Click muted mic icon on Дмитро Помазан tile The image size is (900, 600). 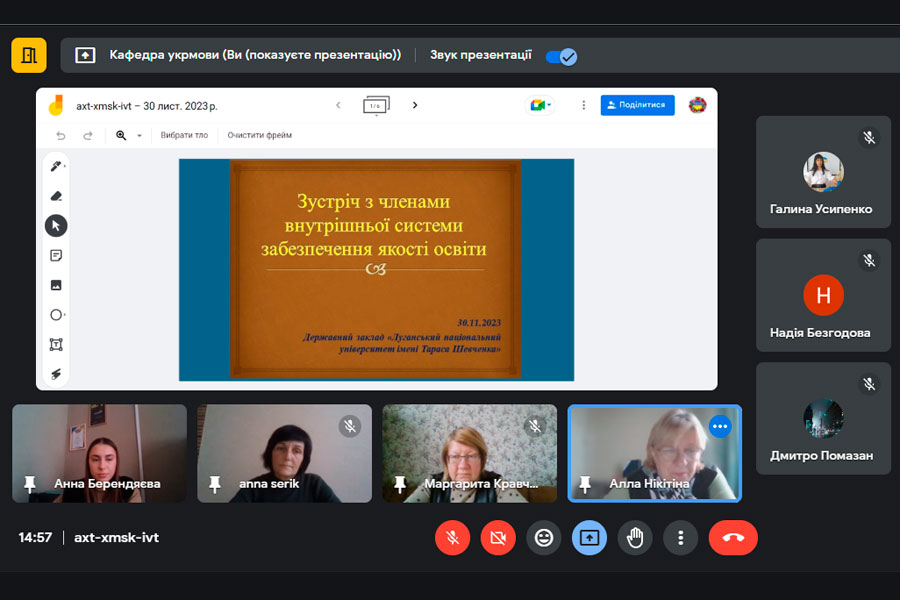[x=869, y=384]
